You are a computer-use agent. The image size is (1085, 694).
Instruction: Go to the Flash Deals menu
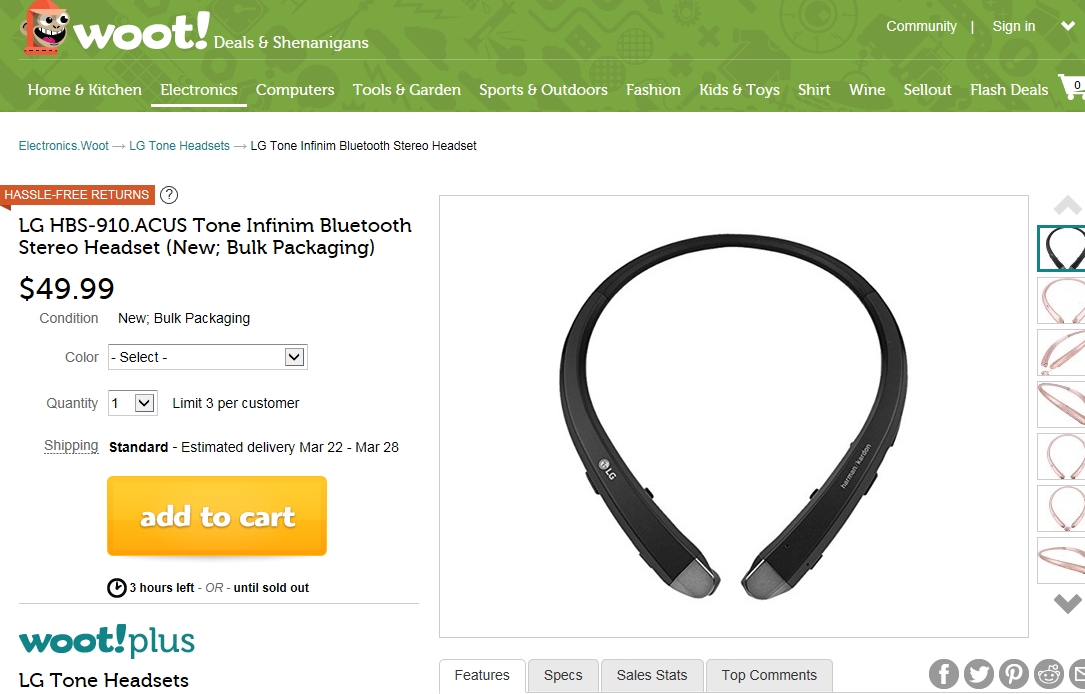click(1009, 90)
